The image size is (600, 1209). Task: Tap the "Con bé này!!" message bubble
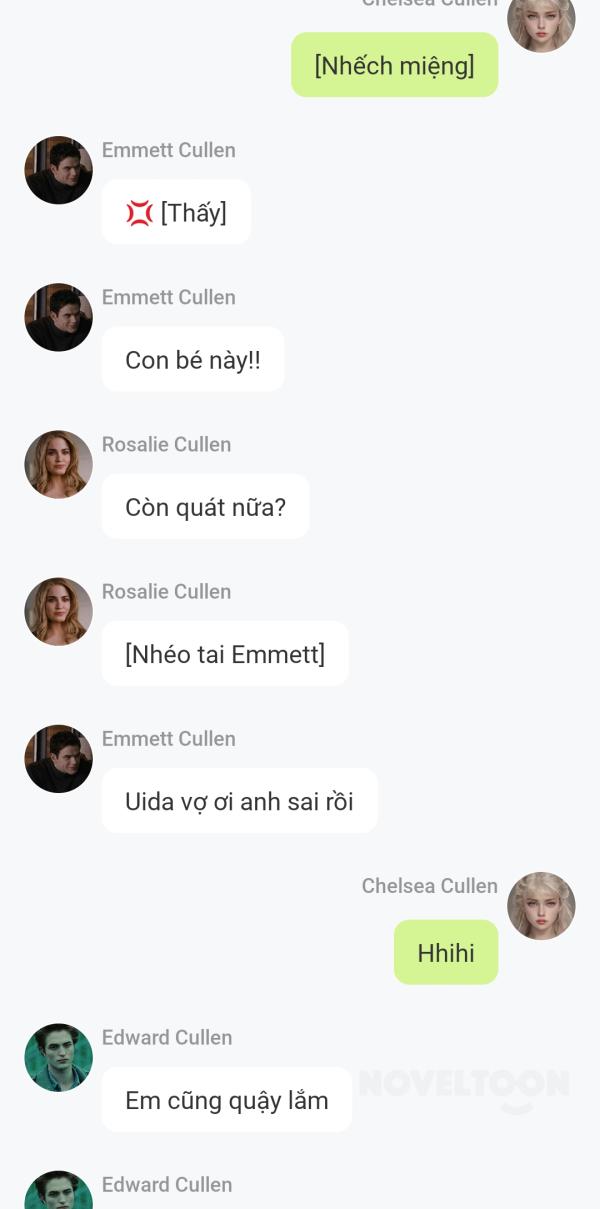click(x=193, y=360)
